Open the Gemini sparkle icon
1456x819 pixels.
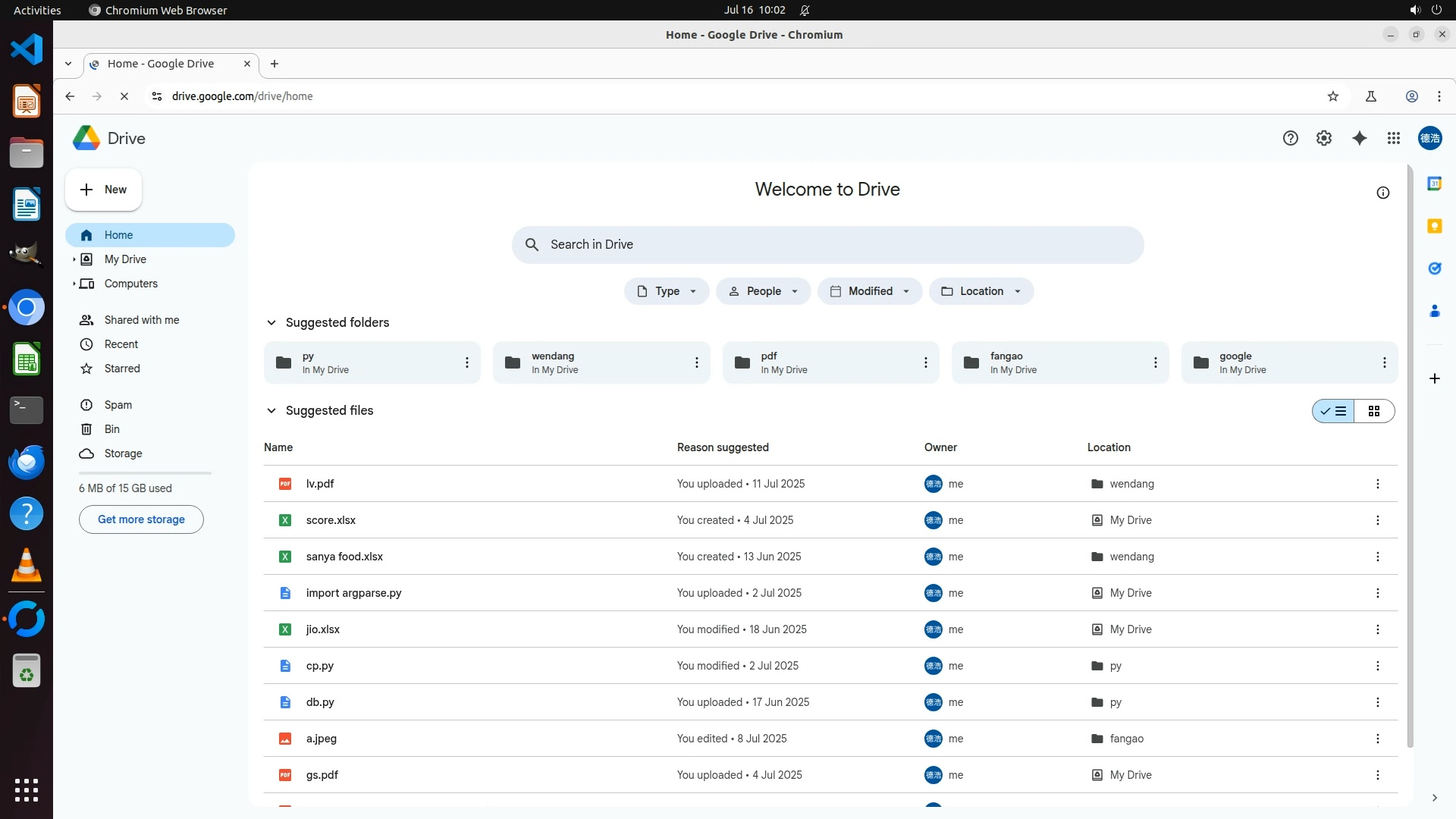(1359, 138)
